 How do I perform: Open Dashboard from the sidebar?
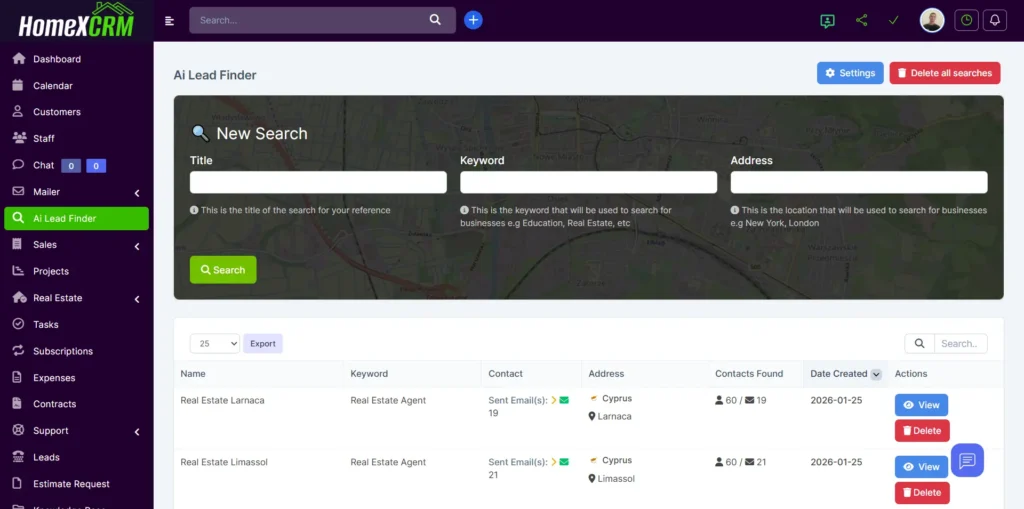click(56, 59)
